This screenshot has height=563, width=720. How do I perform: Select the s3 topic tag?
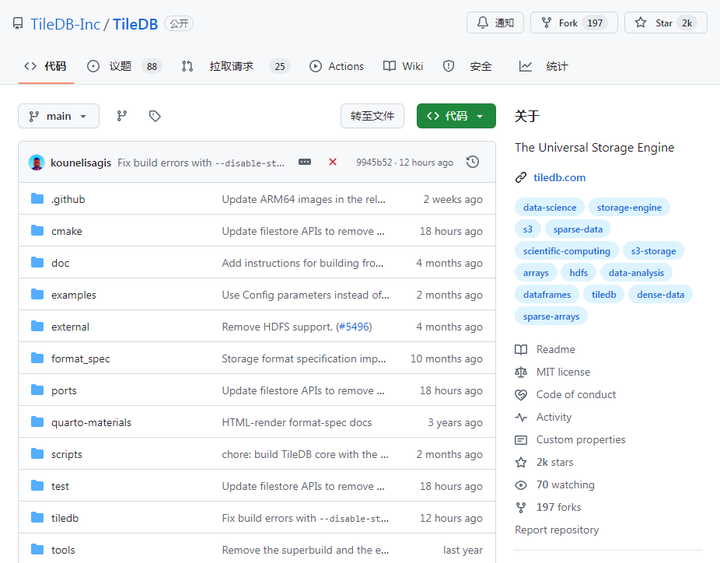[x=528, y=229]
